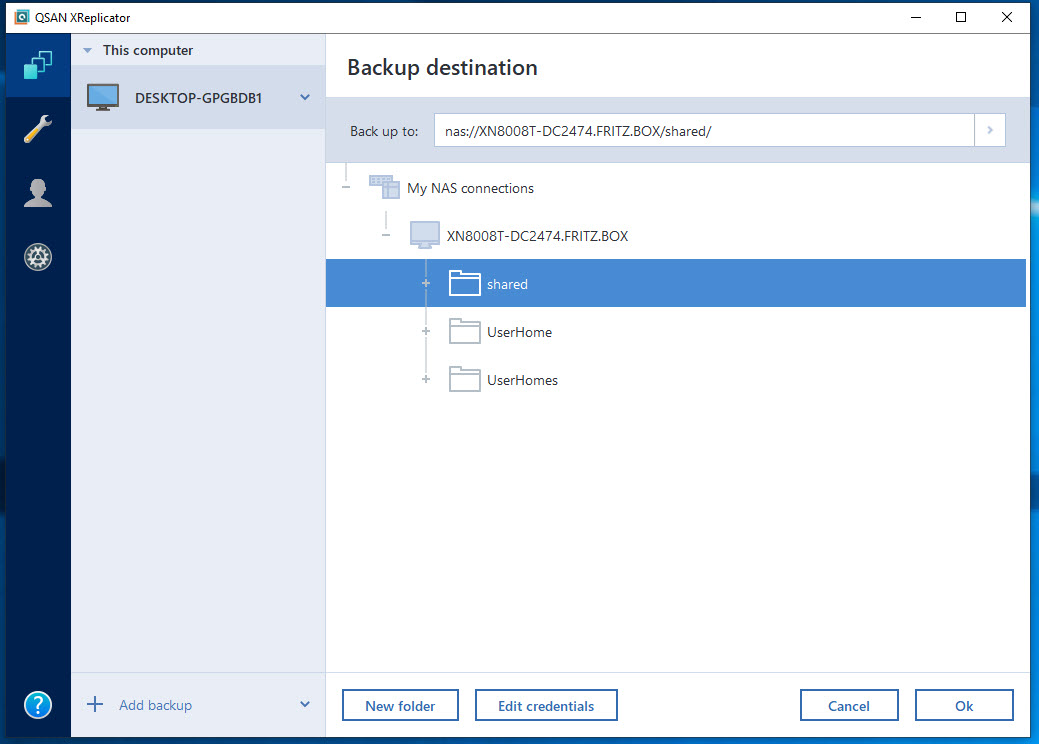Select the UserHomes folder

[522, 380]
